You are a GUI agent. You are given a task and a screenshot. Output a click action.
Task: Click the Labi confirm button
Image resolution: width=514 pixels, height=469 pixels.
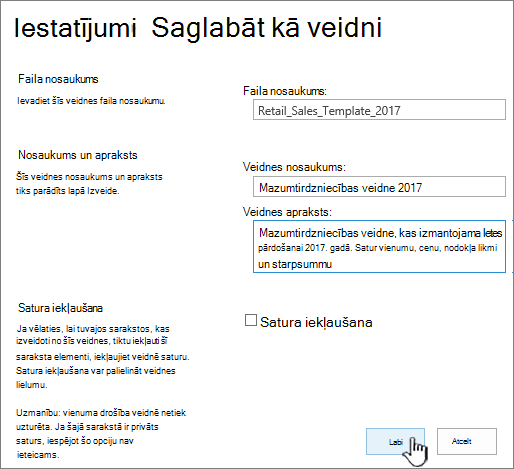coord(395,441)
